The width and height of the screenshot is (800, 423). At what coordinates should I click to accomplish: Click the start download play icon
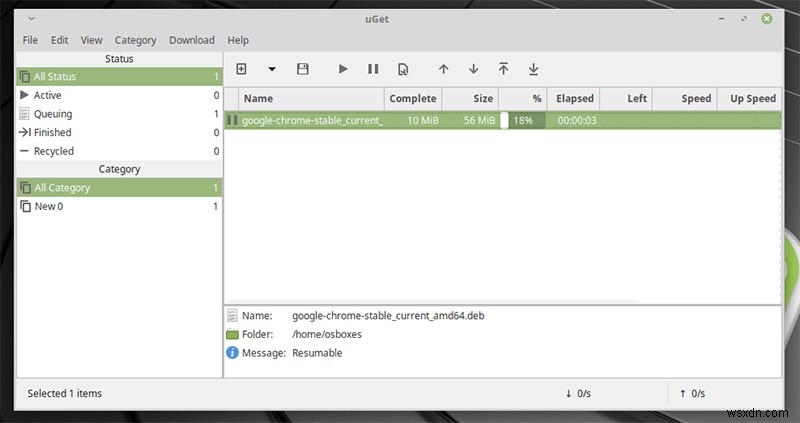point(343,69)
